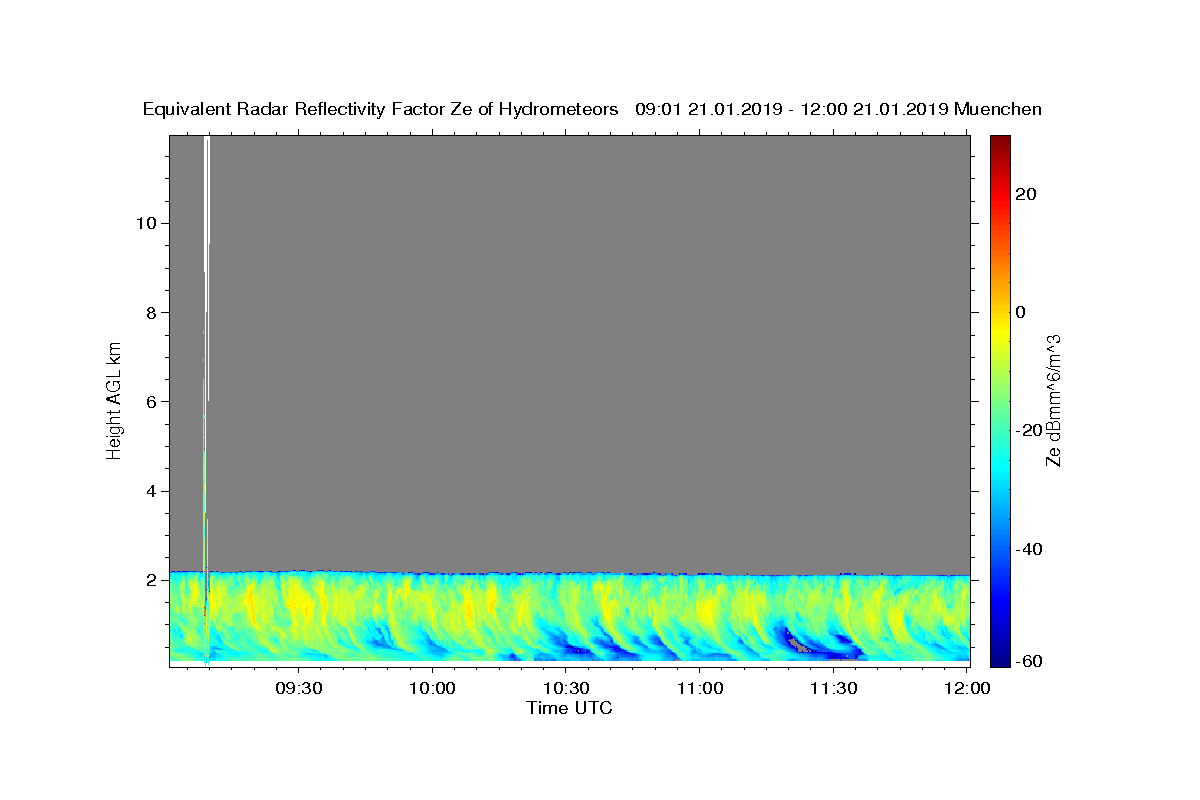The image size is (1200, 800).
Task: Click the 'Time UTC' axis label
Action: (569, 709)
